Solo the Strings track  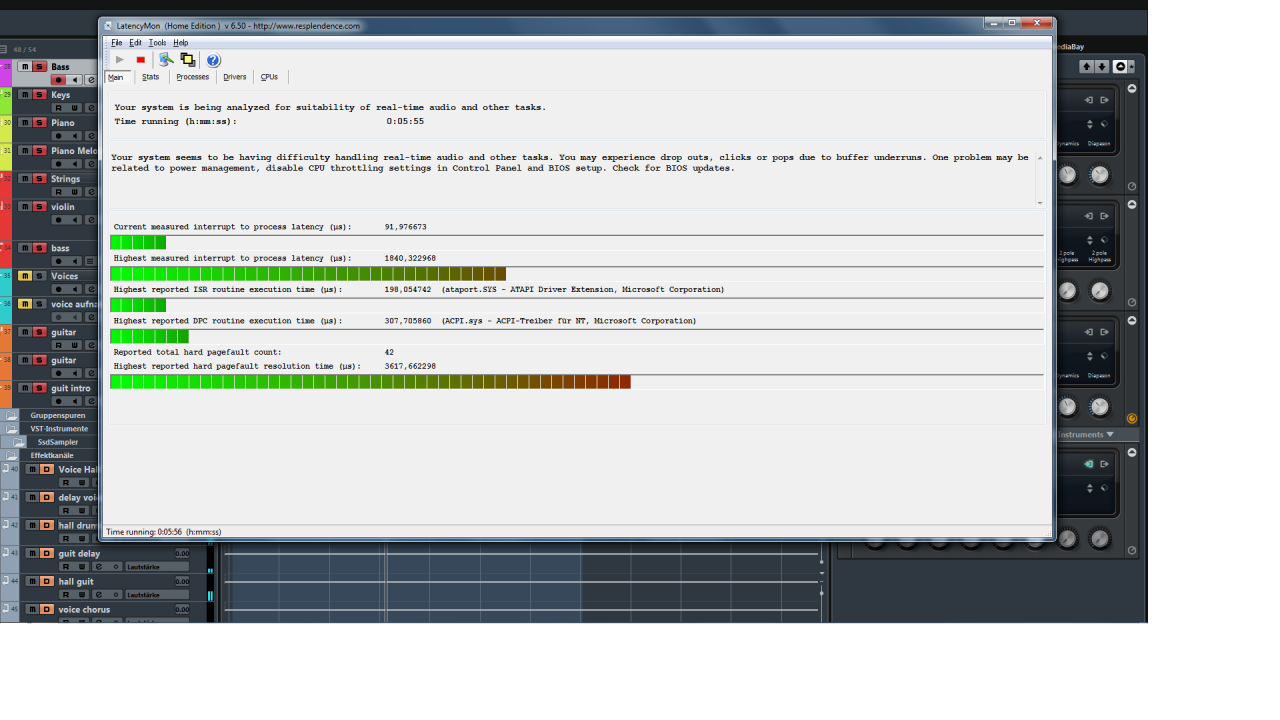pyautogui.click(x=39, y=179)
